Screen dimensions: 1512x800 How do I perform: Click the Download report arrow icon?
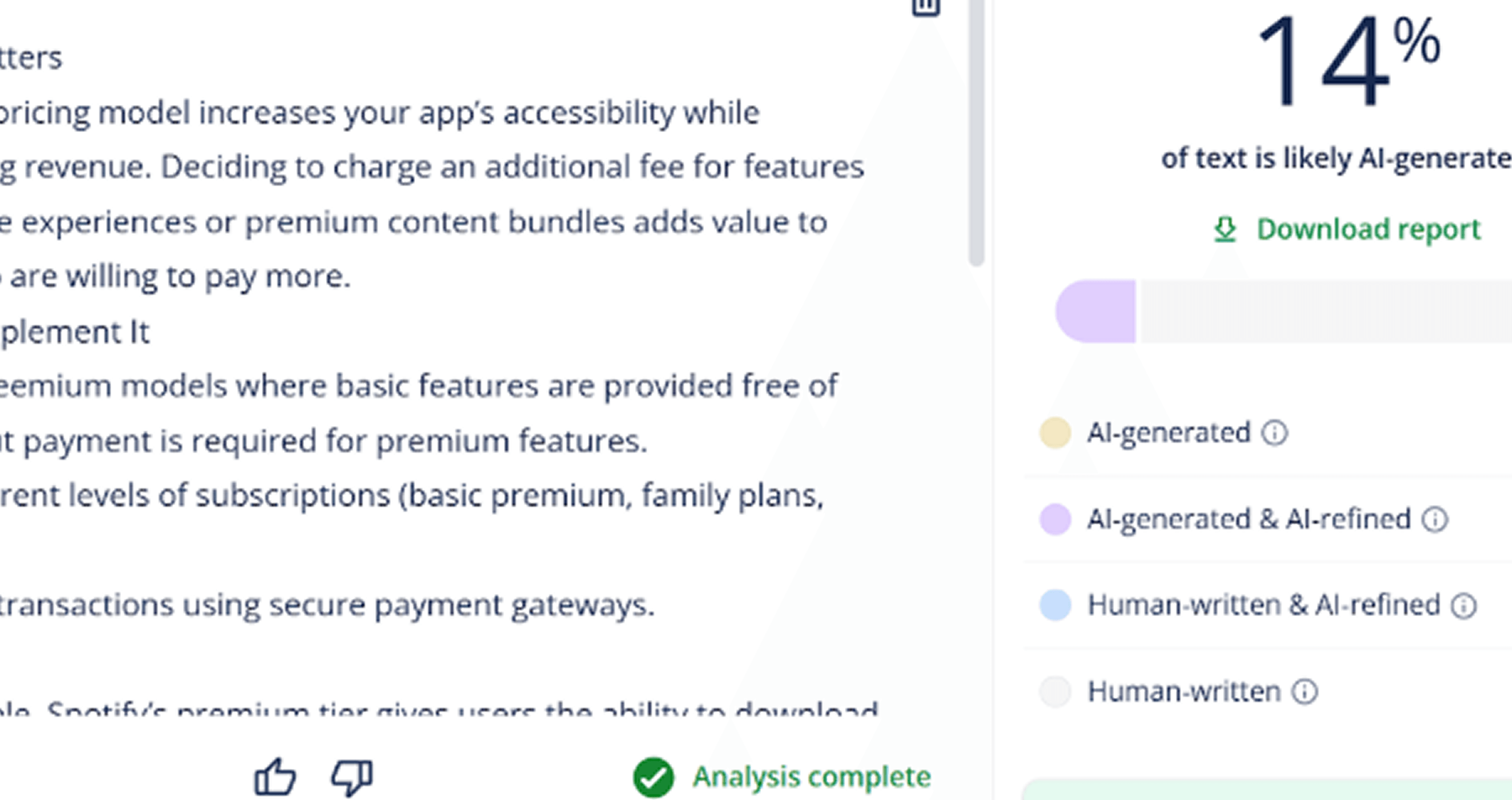click(x=1225, y=229)
